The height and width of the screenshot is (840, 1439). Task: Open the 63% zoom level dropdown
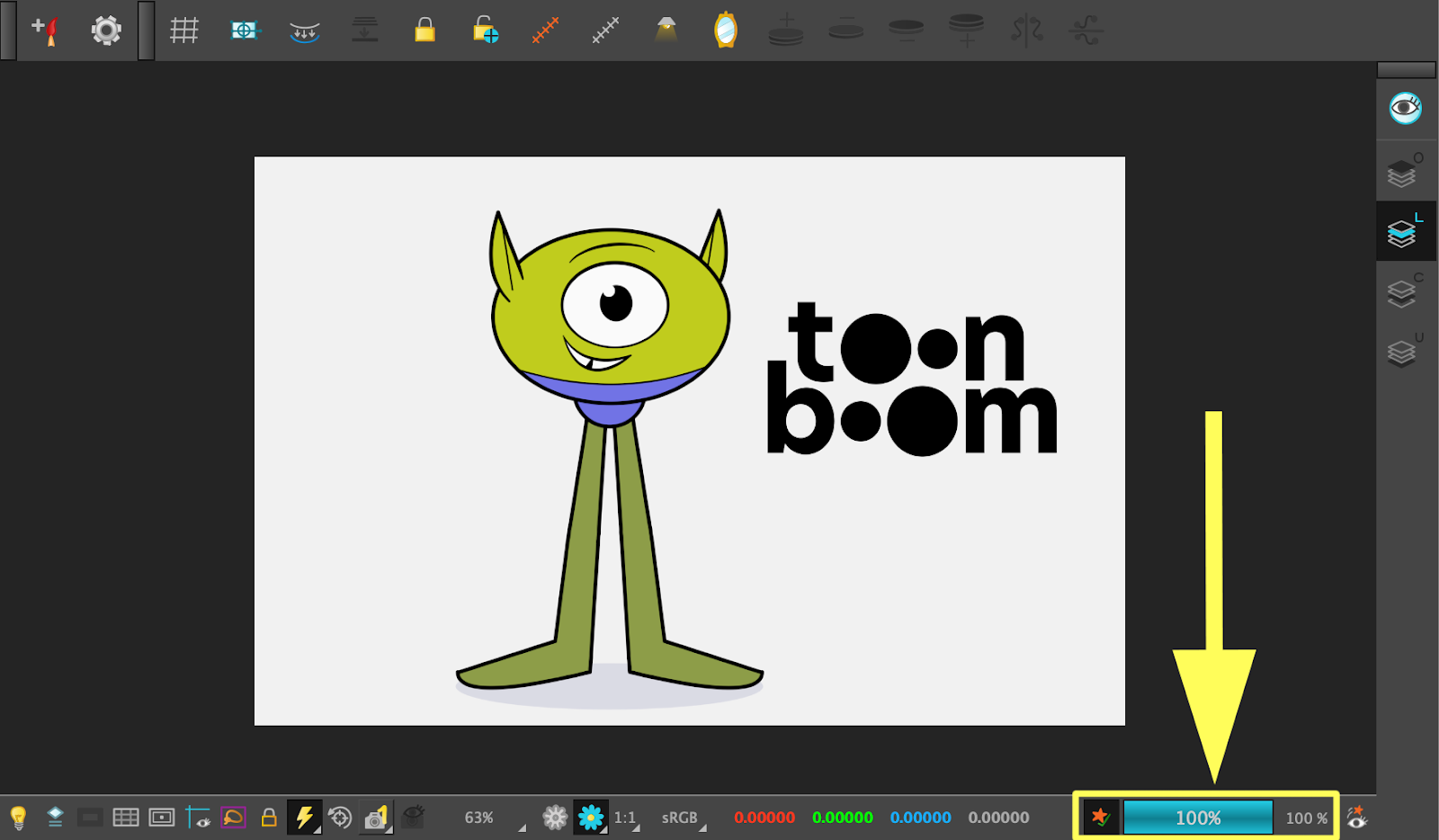(480, 818)
